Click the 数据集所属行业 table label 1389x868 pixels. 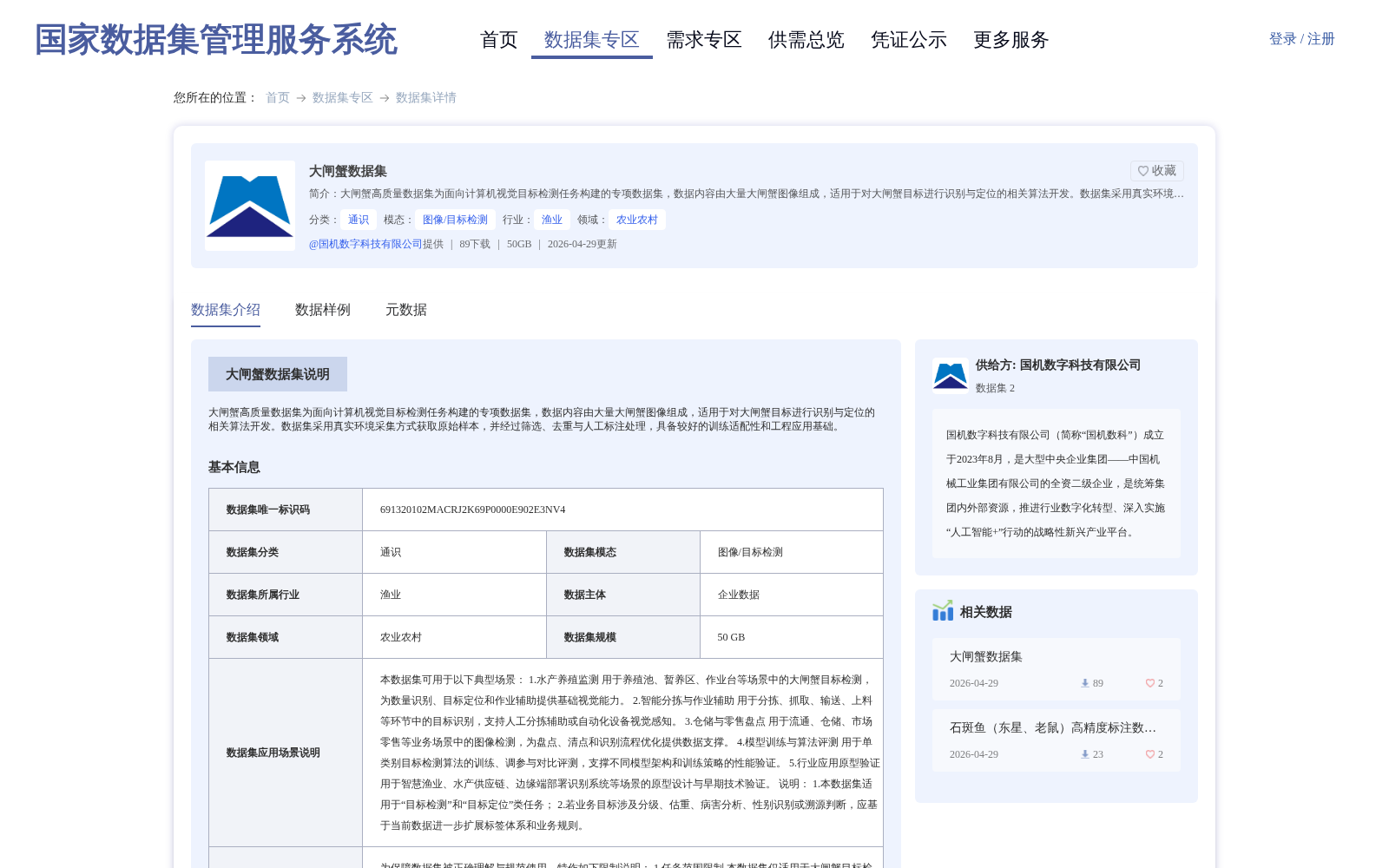tap(263, 595)
